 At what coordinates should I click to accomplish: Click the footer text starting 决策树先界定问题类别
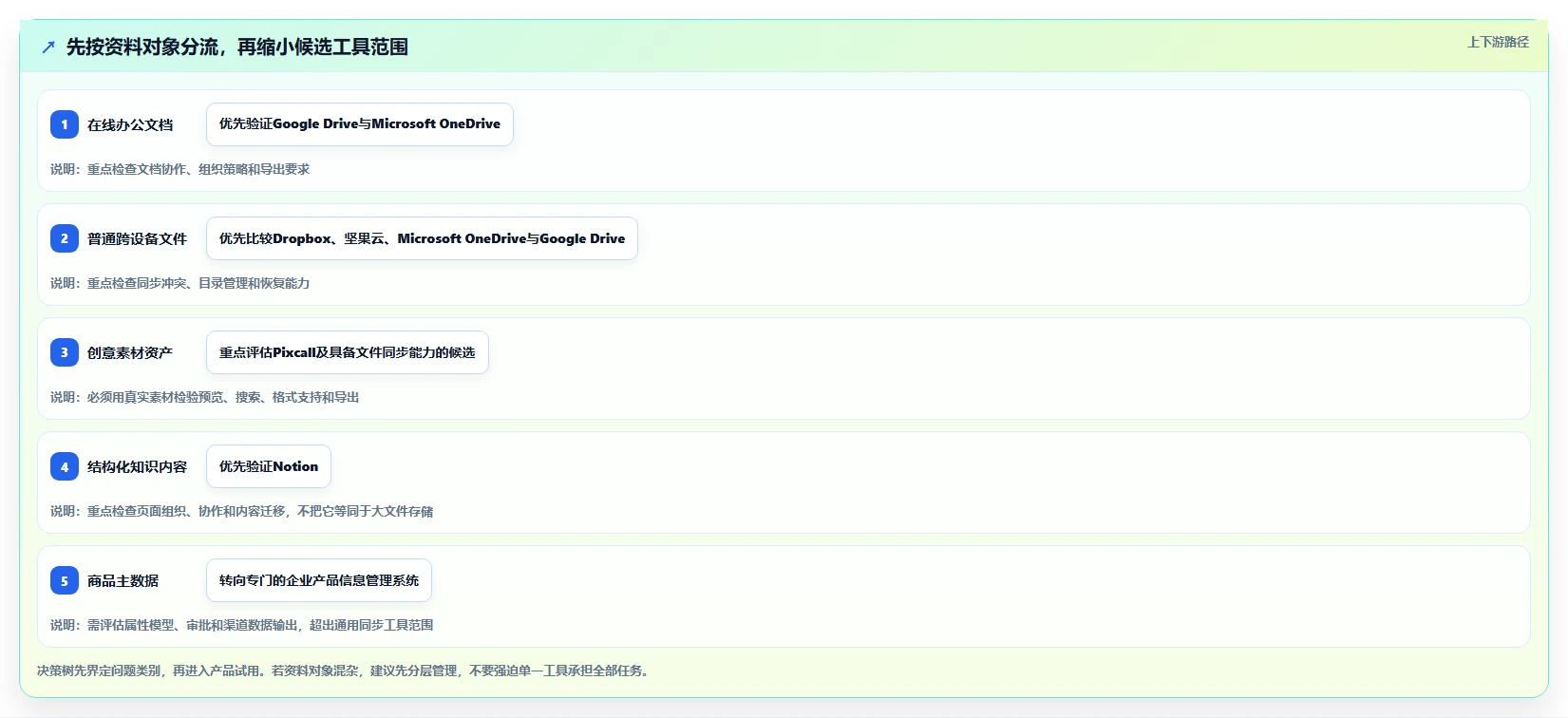(x=343, y=671)
